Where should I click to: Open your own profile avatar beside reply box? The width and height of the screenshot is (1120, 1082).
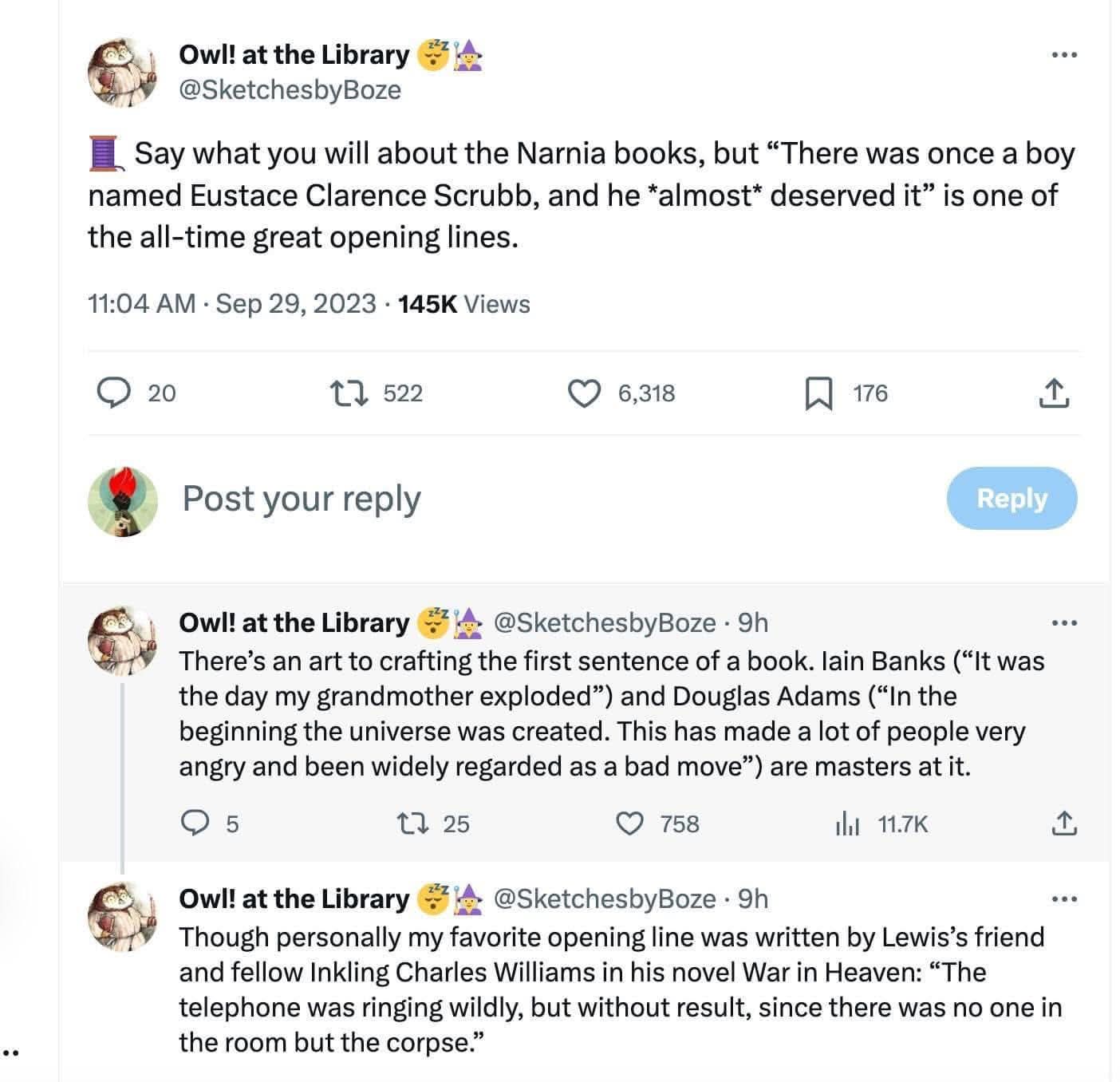pyautogui.click(x=123, y=501)
